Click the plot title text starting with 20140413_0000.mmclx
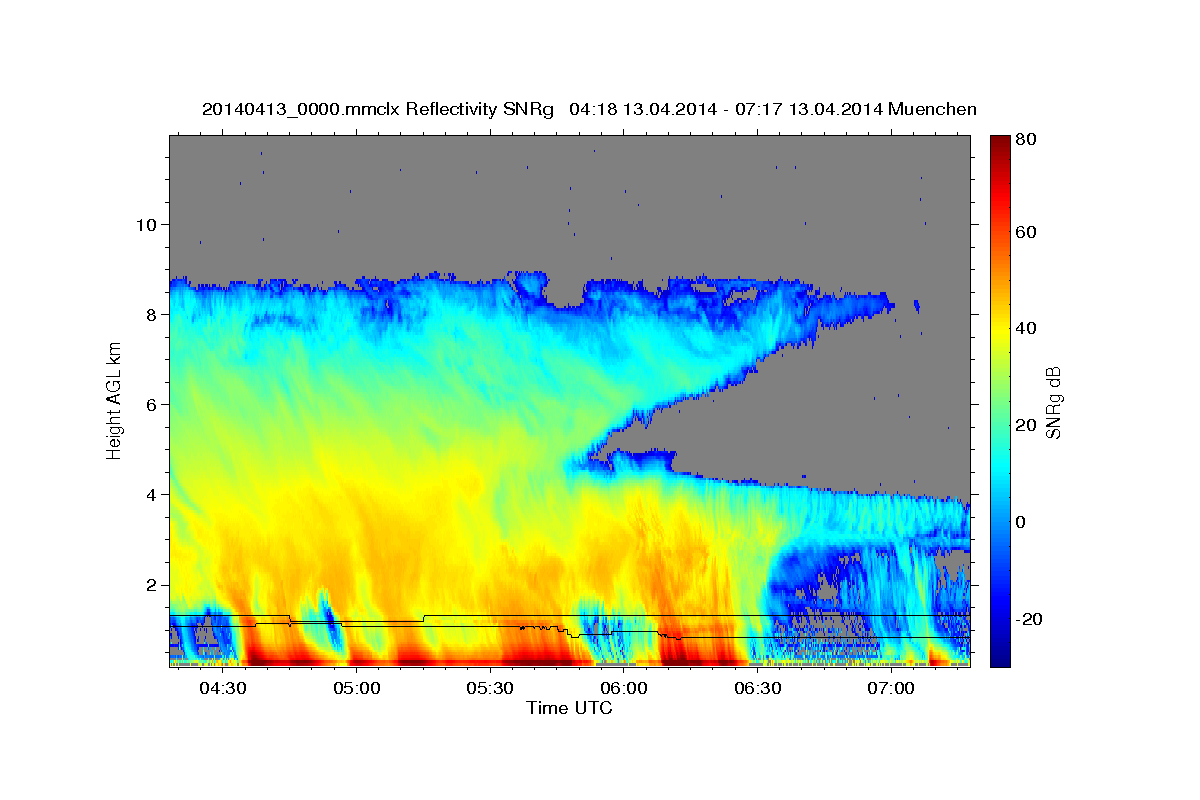 (589, 109)
